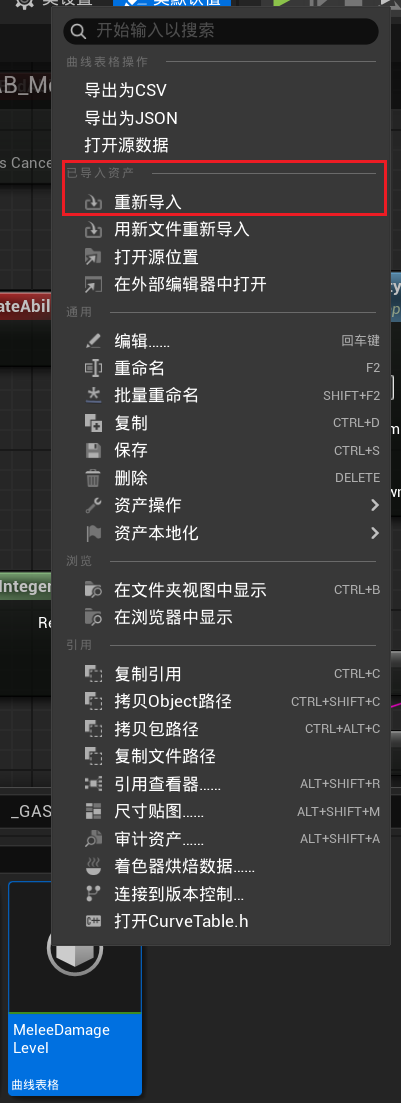The image size is (401, 1103).
Task: Click the branch icon for 连接到版本控制
Action: 93,894
